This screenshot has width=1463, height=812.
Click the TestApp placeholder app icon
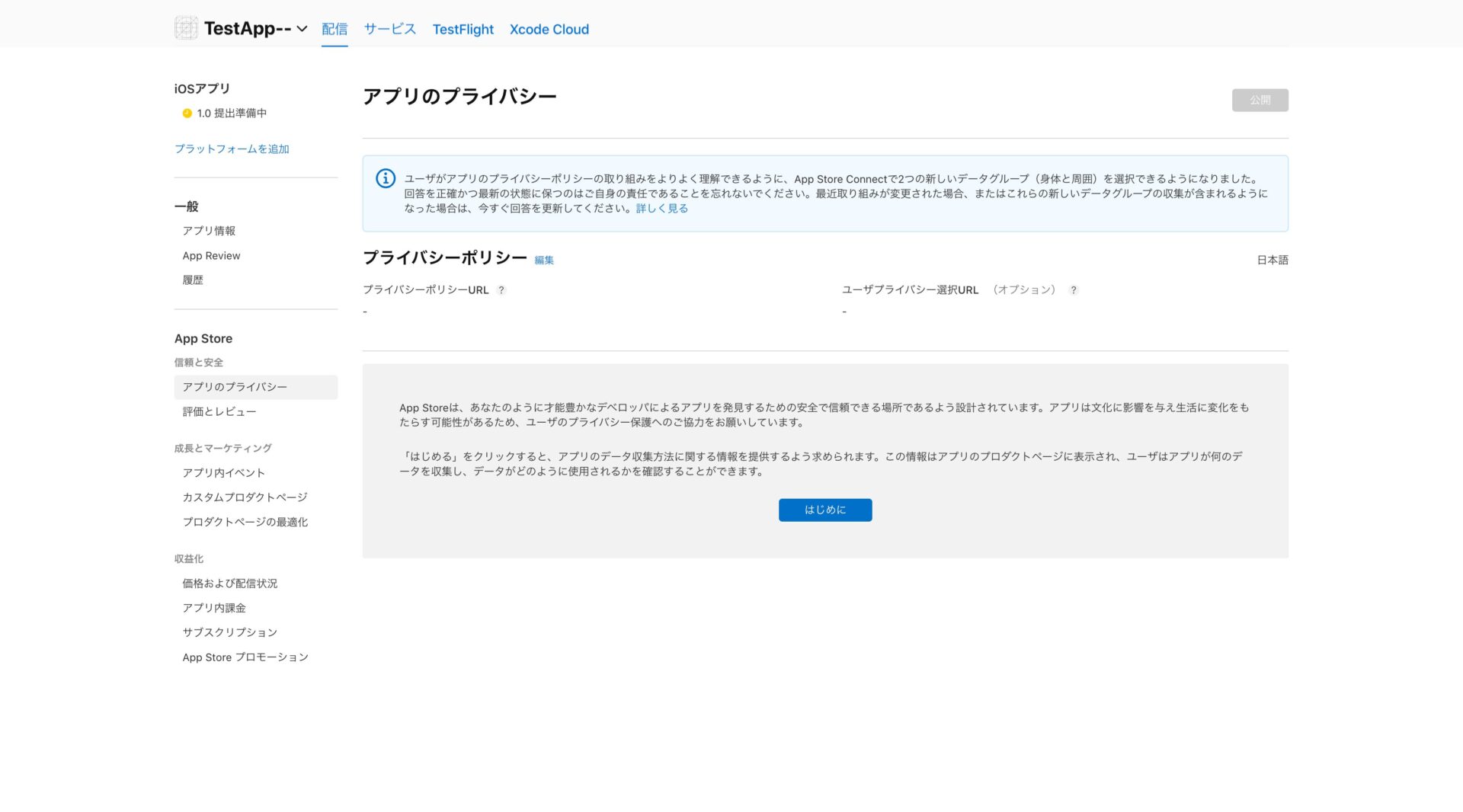click(186, 28)
